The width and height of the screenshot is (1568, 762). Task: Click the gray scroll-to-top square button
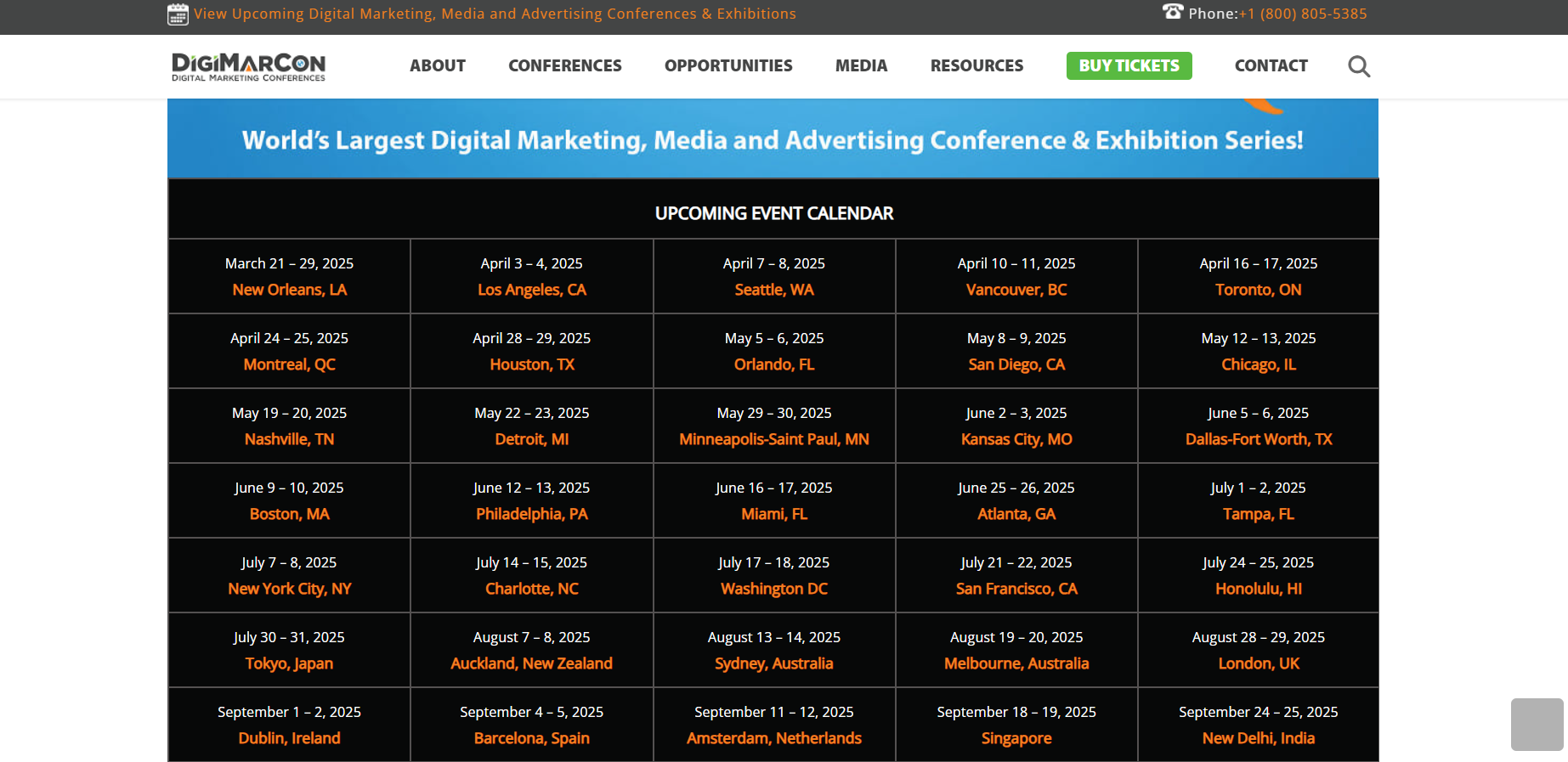pos(1537,724)
